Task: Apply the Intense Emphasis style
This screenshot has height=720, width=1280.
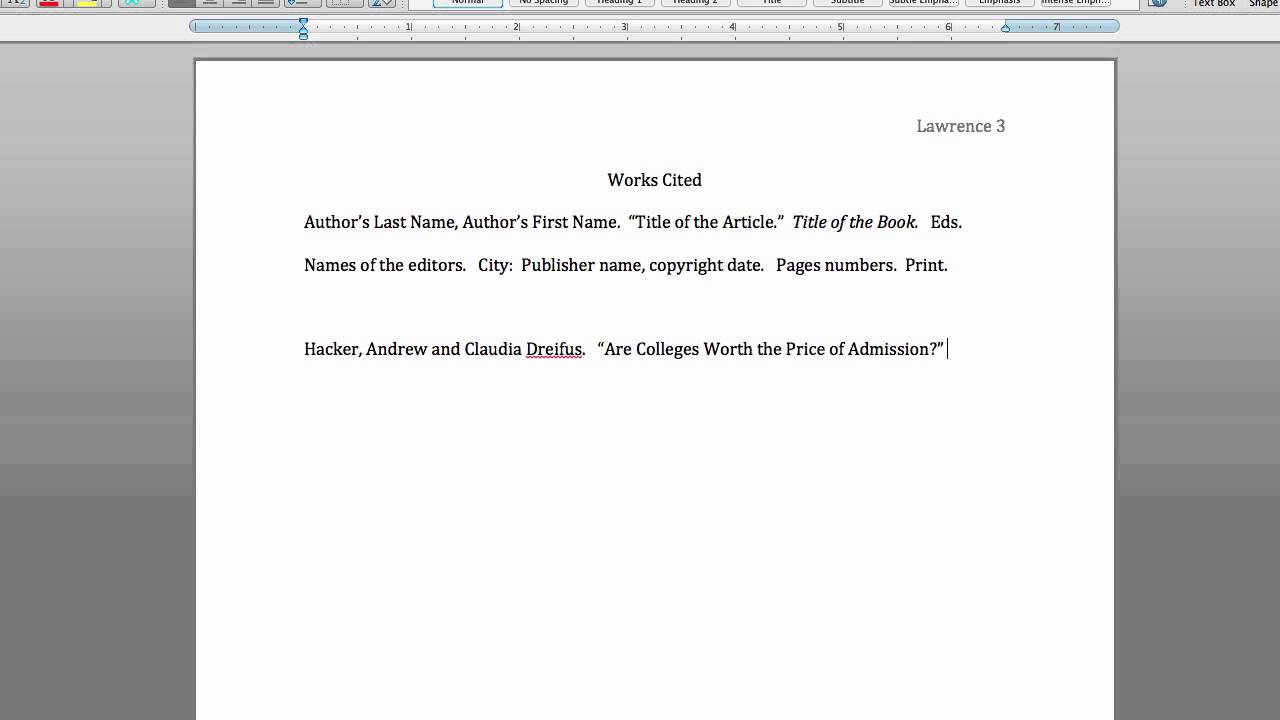Action: [1076, 3]
